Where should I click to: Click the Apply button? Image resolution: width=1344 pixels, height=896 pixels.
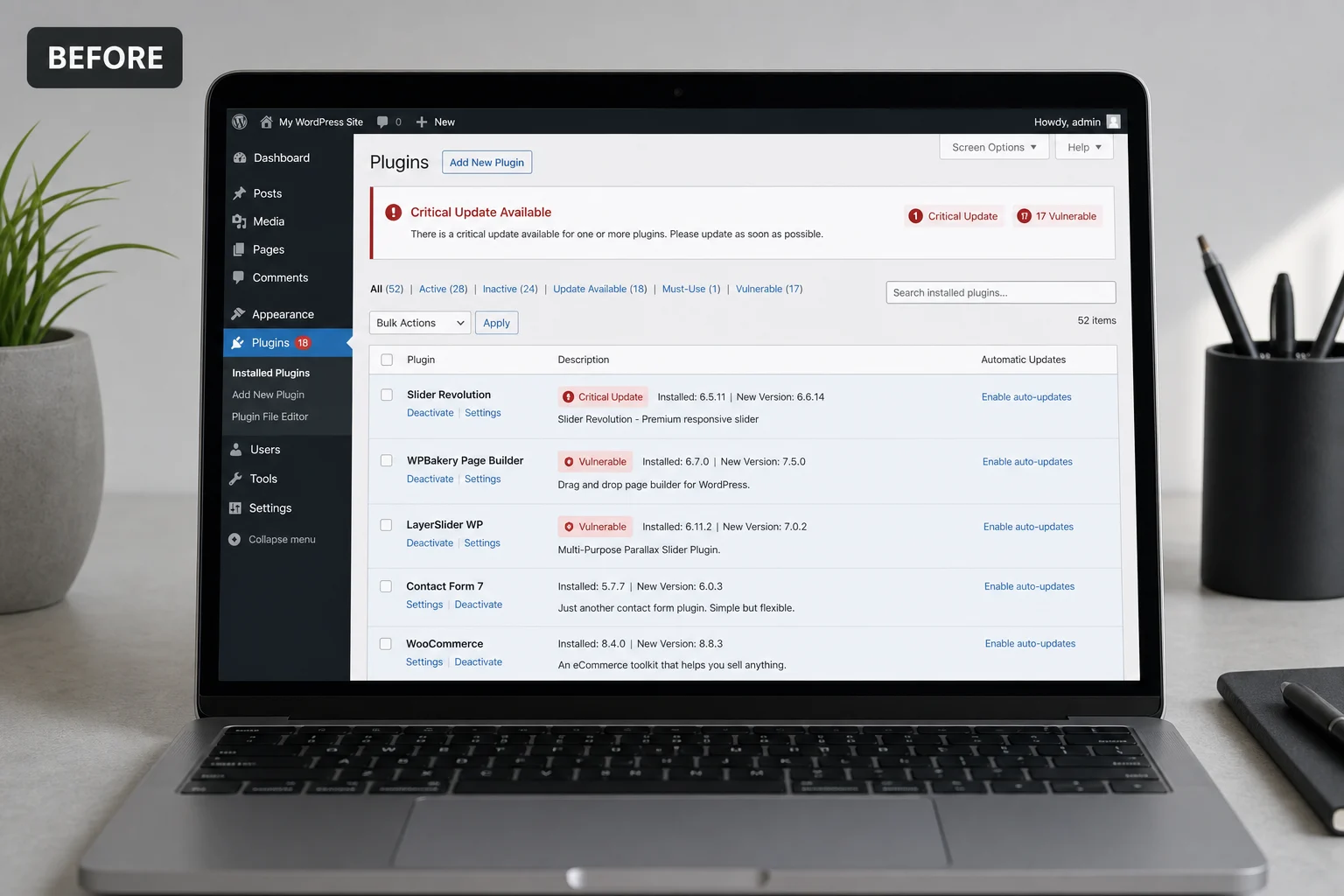496,323
